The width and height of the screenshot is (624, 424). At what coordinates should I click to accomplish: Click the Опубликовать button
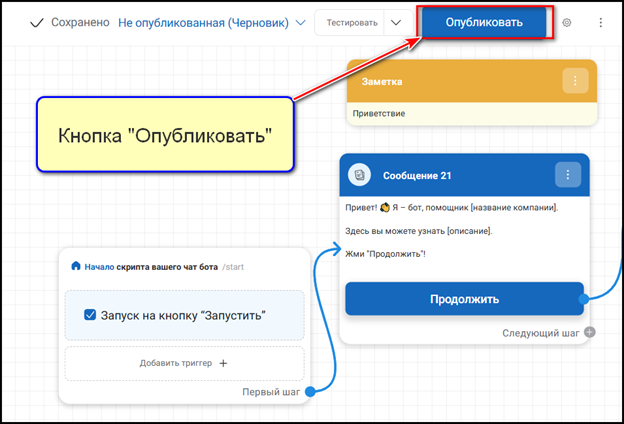click(484, 22)
